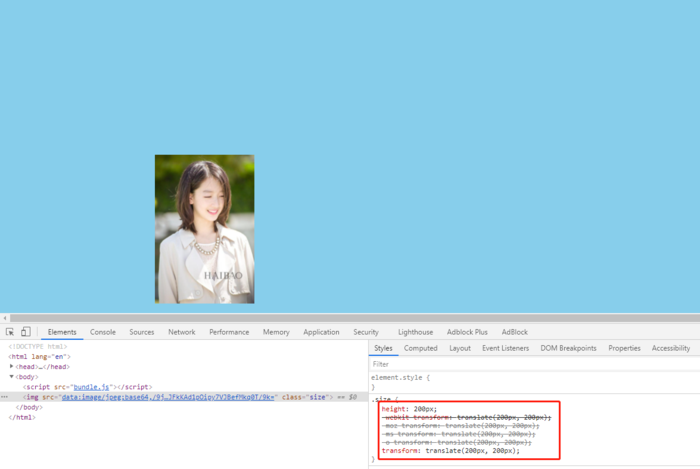The height and width of the screenshot is (469, 700).
Task: Open the Lighthouse tab
Action: point(415,332)
